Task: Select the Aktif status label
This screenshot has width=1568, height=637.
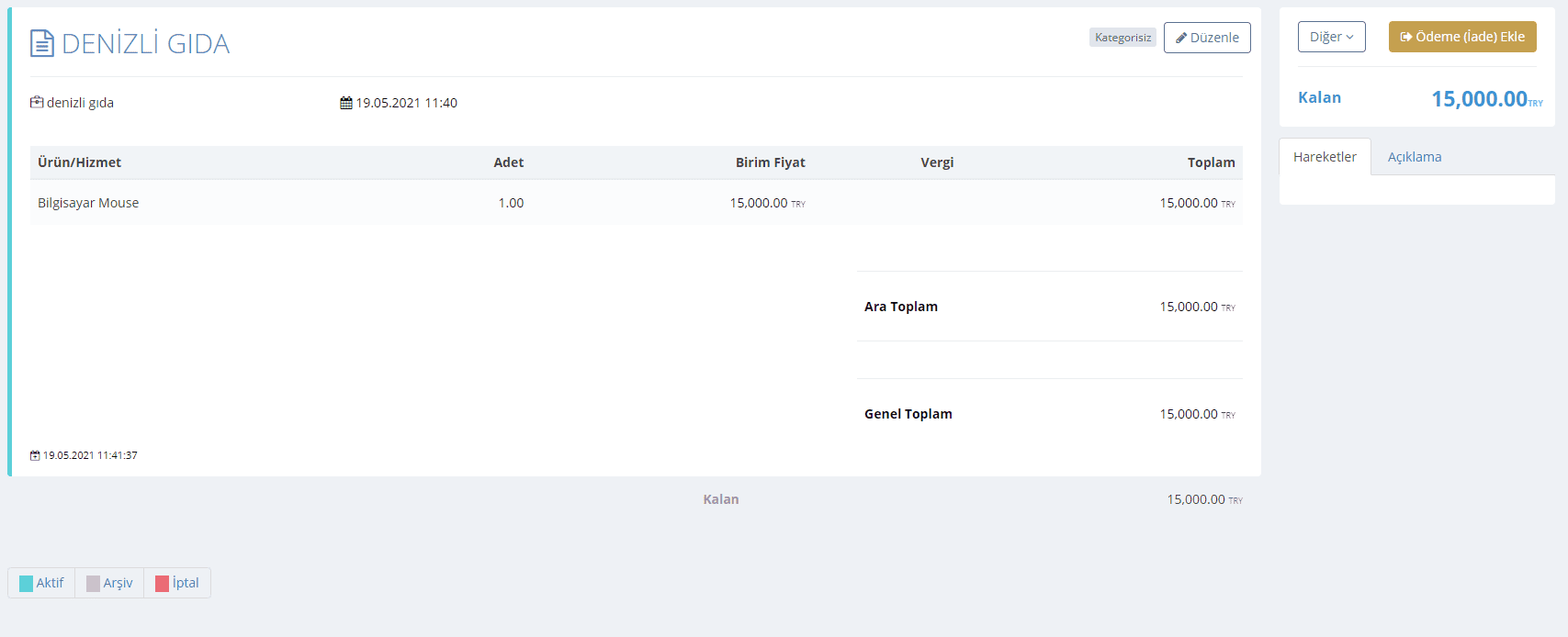Action: (50, 583)
